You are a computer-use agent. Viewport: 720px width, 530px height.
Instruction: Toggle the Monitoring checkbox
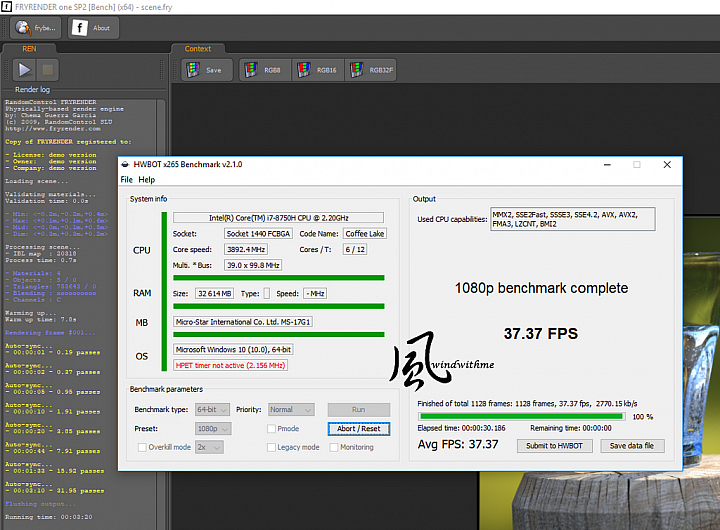(334, 447)
